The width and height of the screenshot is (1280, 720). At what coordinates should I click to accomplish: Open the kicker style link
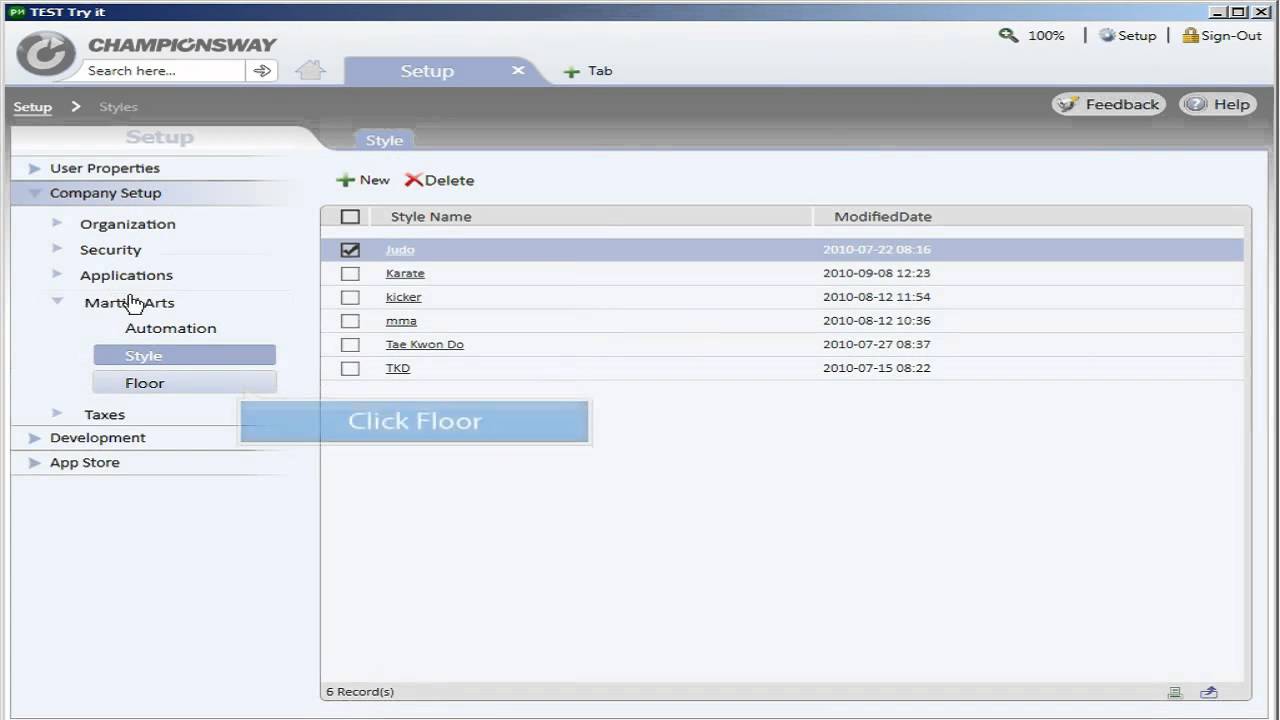coord(404,297)
